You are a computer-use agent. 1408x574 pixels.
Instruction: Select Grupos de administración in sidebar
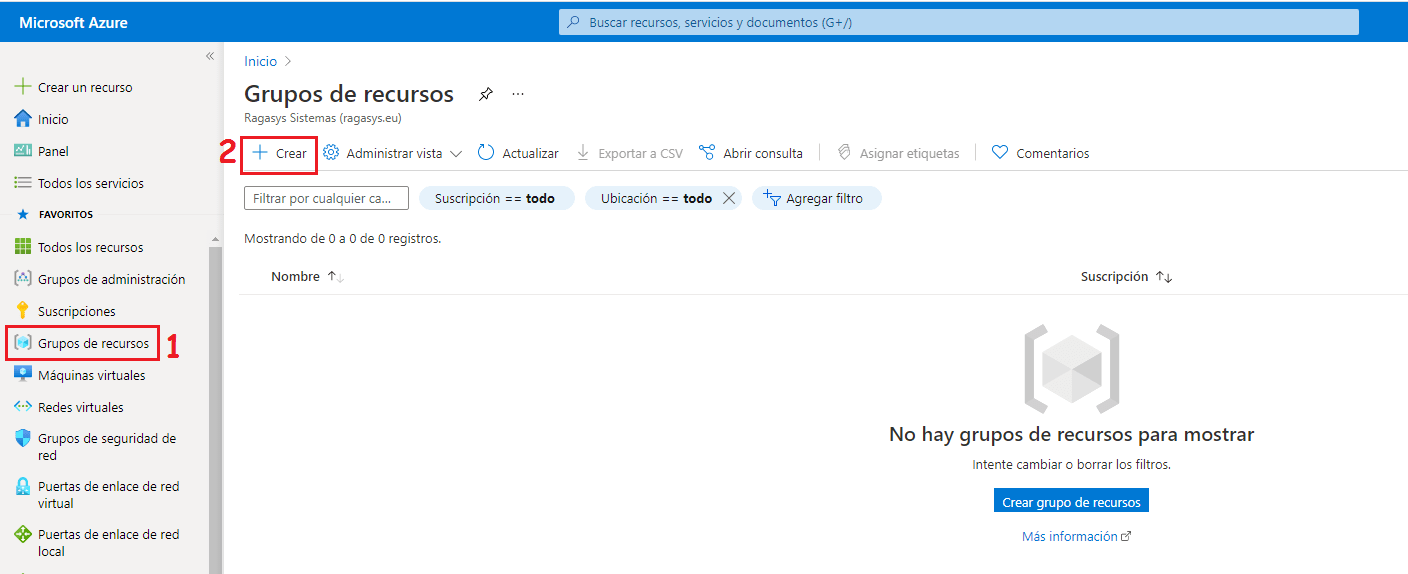112,279
